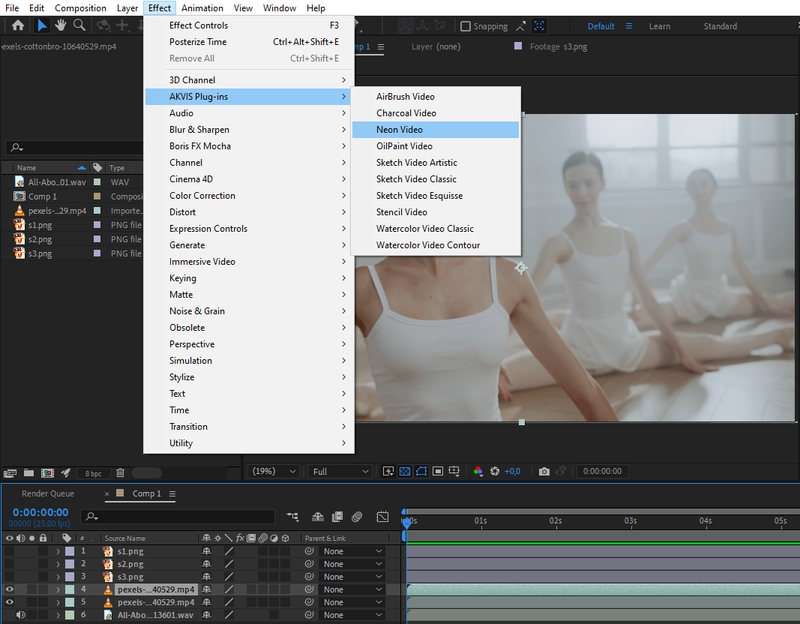Toggle video visibility of layer 4
The height and width of the screenshot is (624, 800).
(x=9, y=589)
